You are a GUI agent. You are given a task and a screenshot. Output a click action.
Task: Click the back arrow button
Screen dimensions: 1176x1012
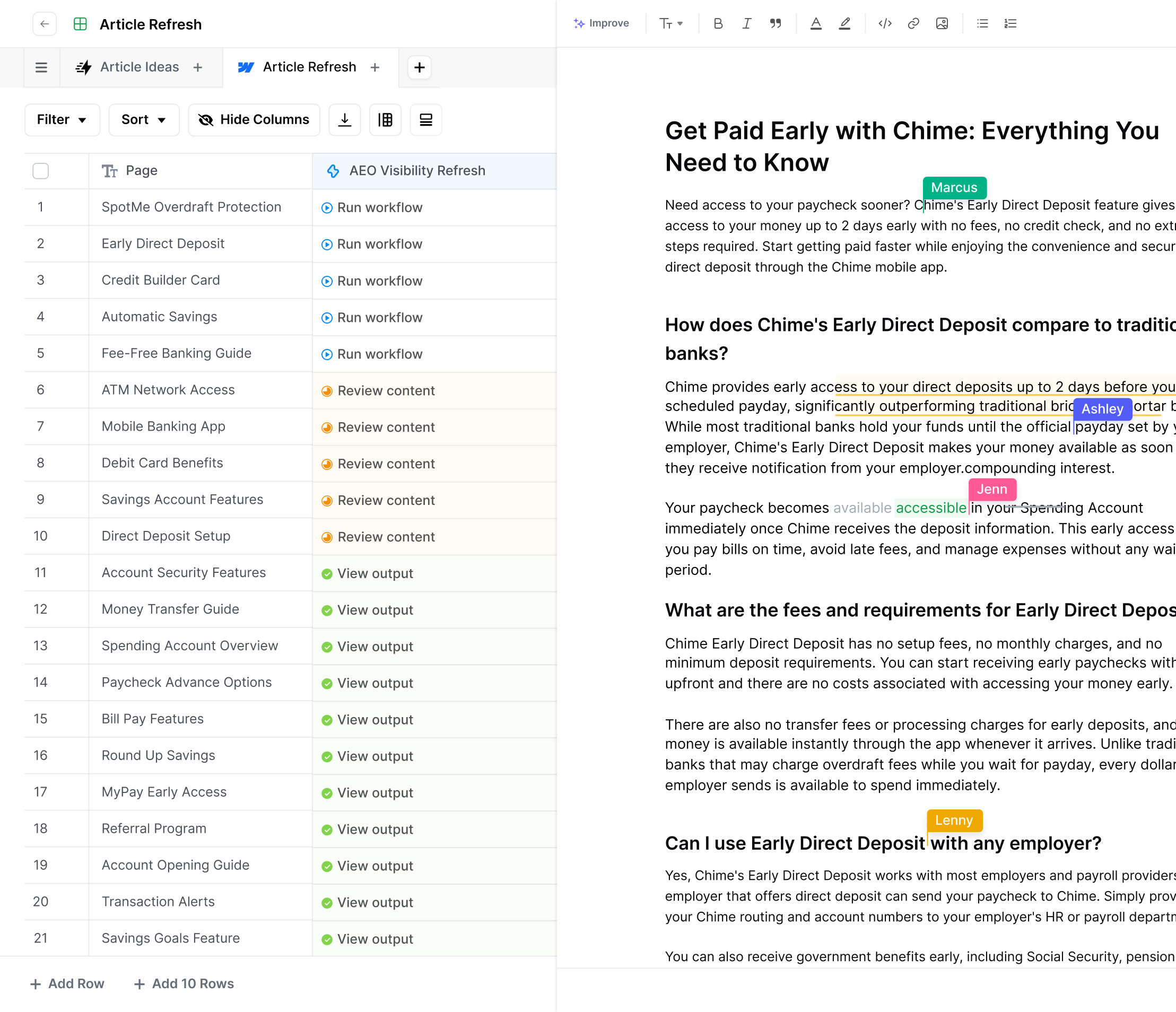point(44,24)
